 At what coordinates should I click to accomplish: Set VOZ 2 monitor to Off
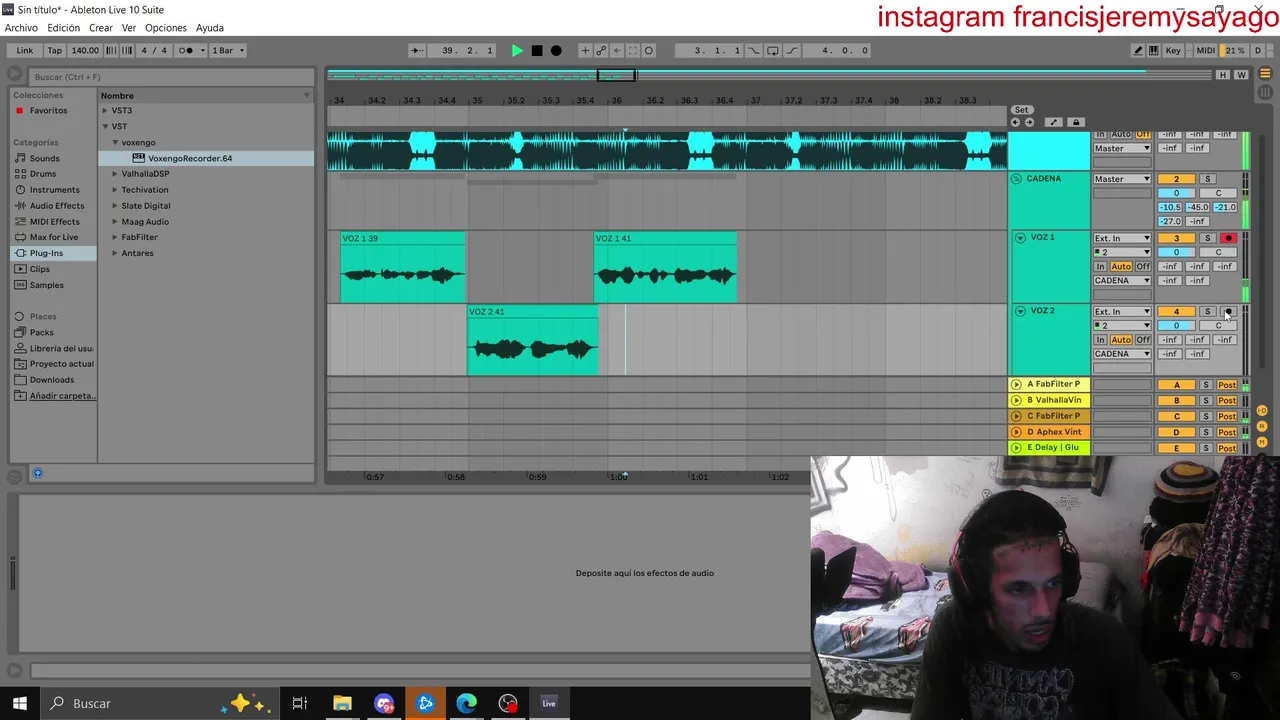point(1143,340)
